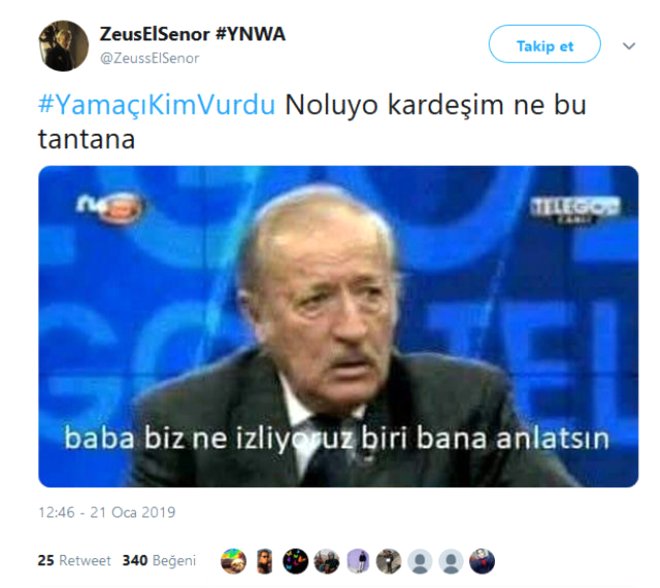Click the second default grey liker avatar
The height and width of the screenshot is (588, 660).
[x=451, y=561]
